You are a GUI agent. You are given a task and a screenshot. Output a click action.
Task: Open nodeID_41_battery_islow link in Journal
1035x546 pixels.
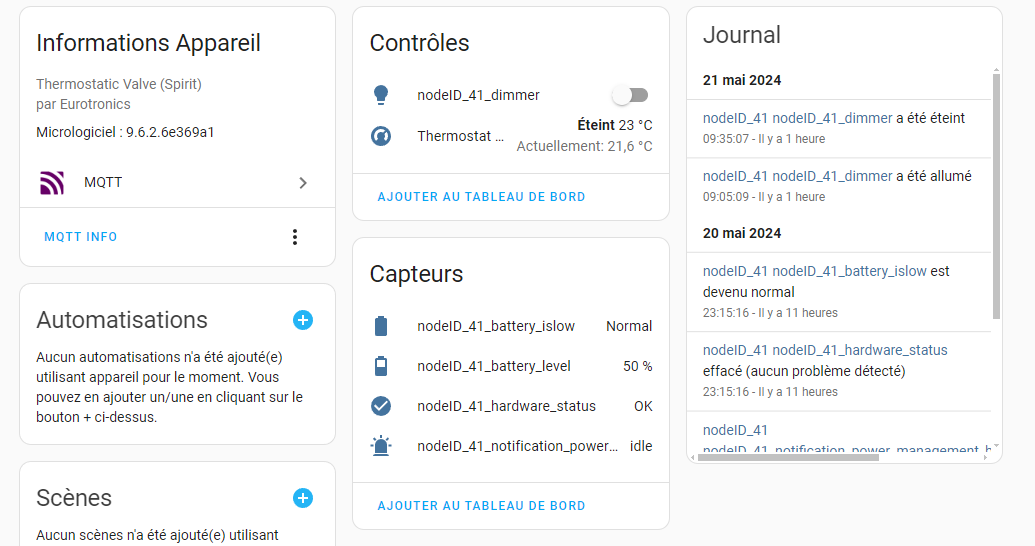(849, 271)
